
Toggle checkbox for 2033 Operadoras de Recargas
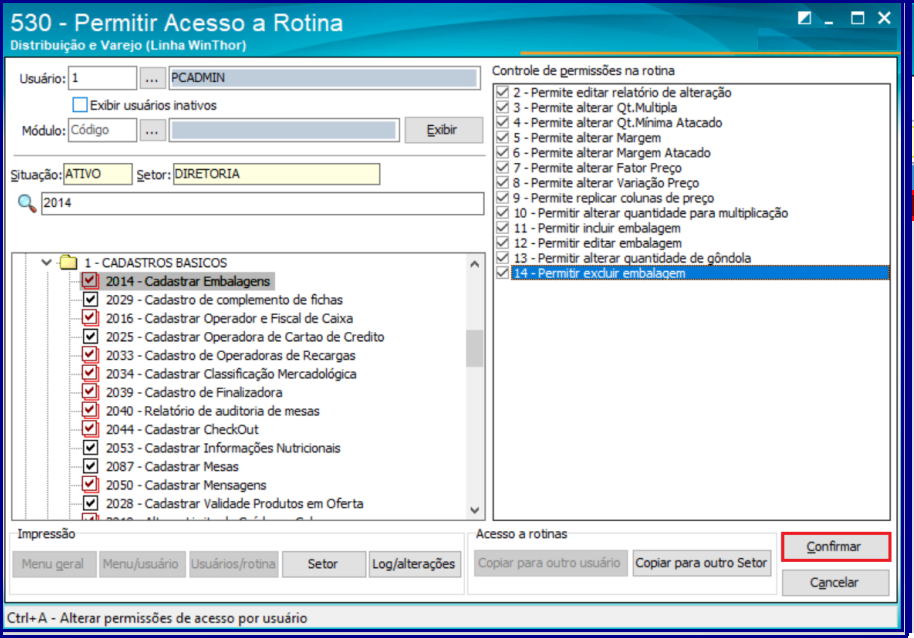point(90,355)
